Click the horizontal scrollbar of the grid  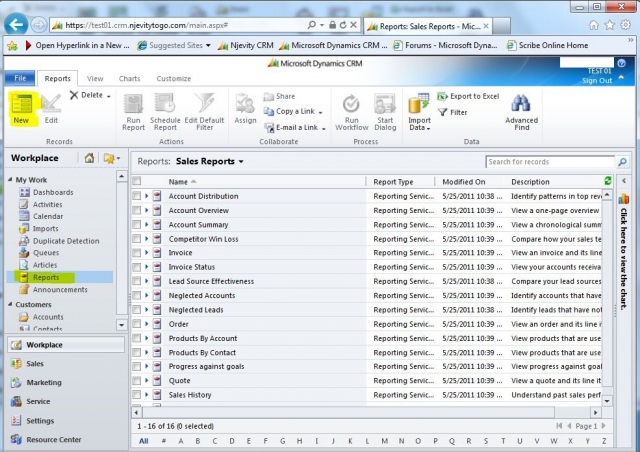pos(347,412)
